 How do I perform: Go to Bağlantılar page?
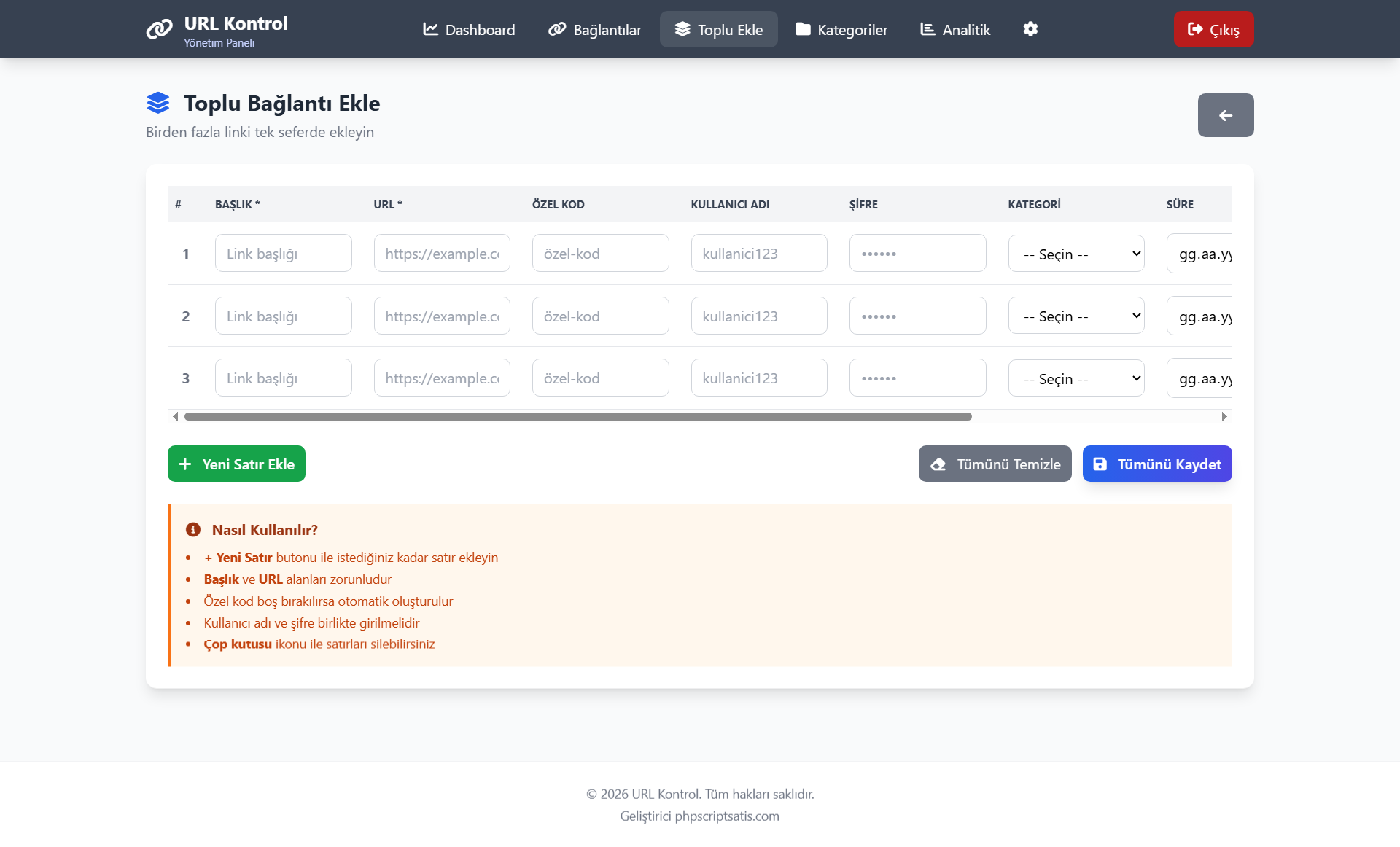(x=595, y=29)
